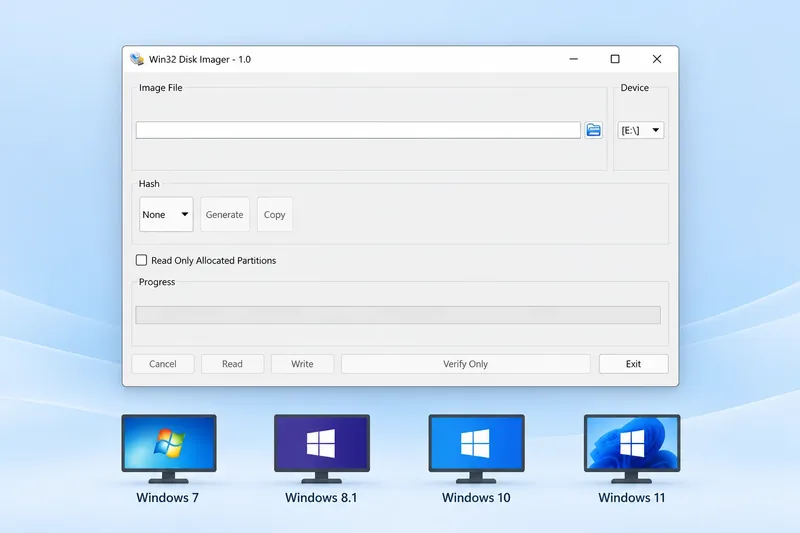Close the Win32 Disk Imager window

tap(657, 59)
